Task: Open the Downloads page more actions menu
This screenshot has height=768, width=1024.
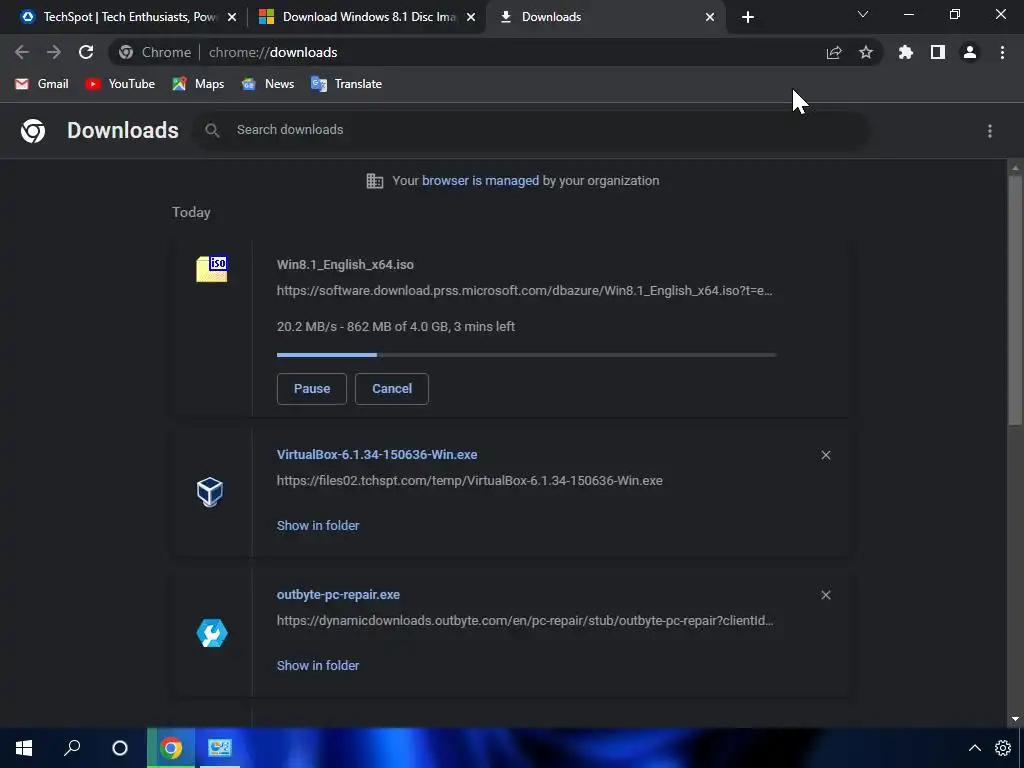Action: 990,131
